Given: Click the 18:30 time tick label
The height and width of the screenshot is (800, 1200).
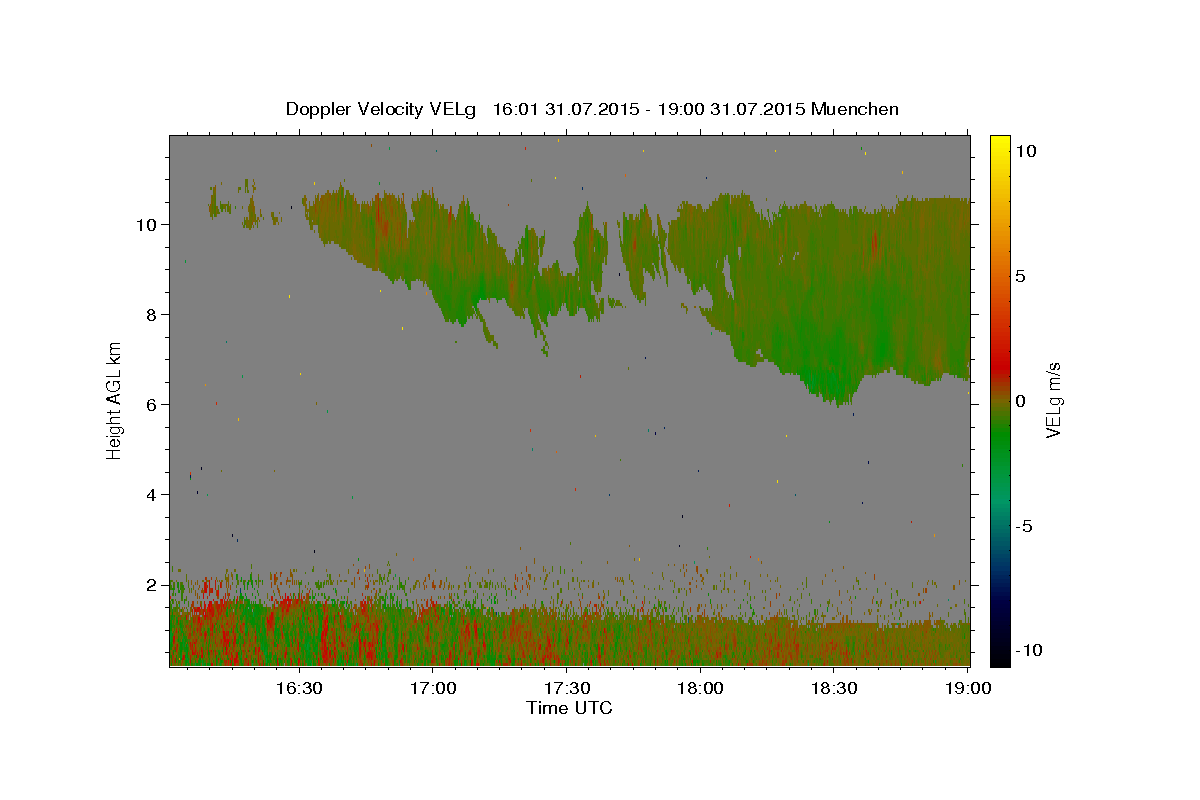Looking at the screenshot, I should (x=834, y=688).
